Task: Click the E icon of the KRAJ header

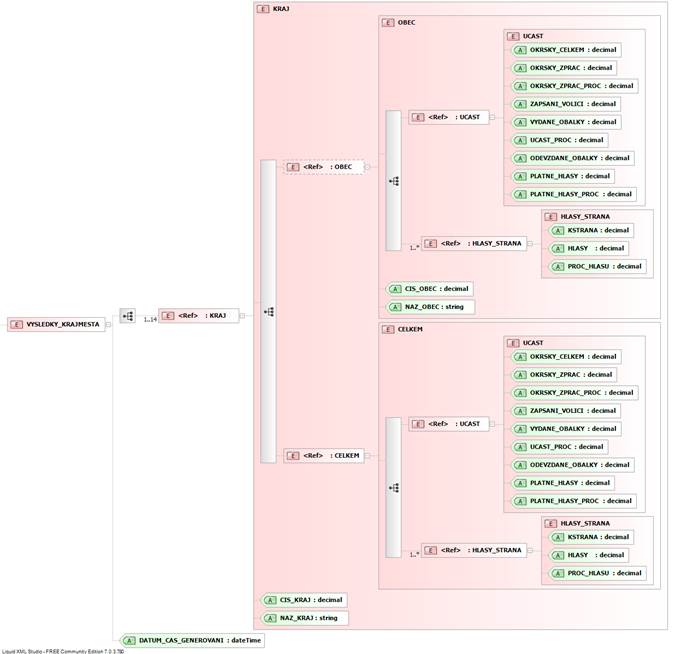Action: pos(263,8)
